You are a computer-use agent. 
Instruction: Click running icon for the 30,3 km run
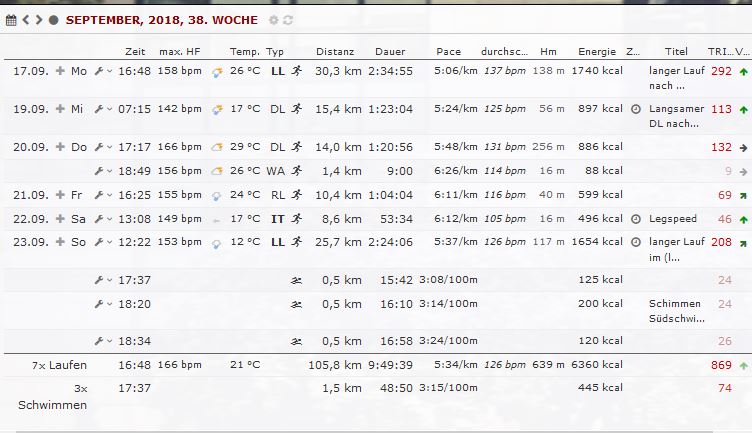coord(296,72)
